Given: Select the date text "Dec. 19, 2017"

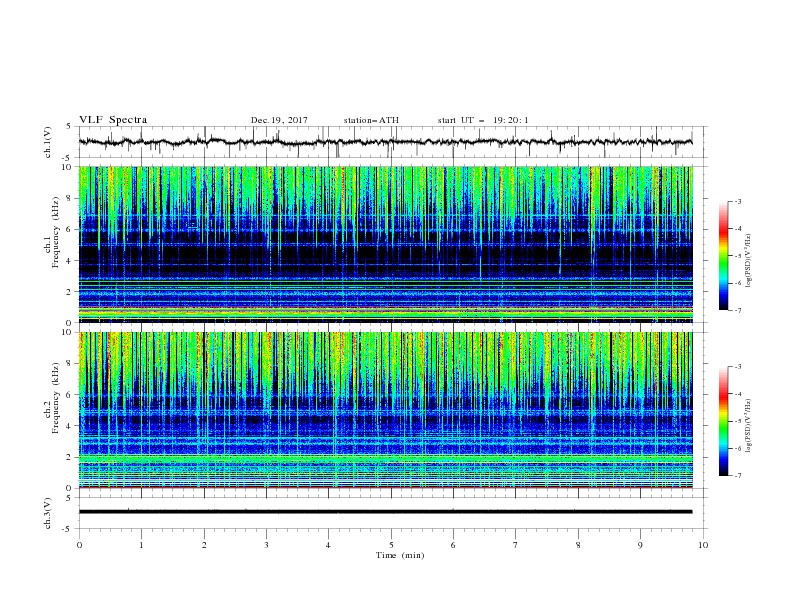Looking at the screenshot, I should [x=279, y=120].
